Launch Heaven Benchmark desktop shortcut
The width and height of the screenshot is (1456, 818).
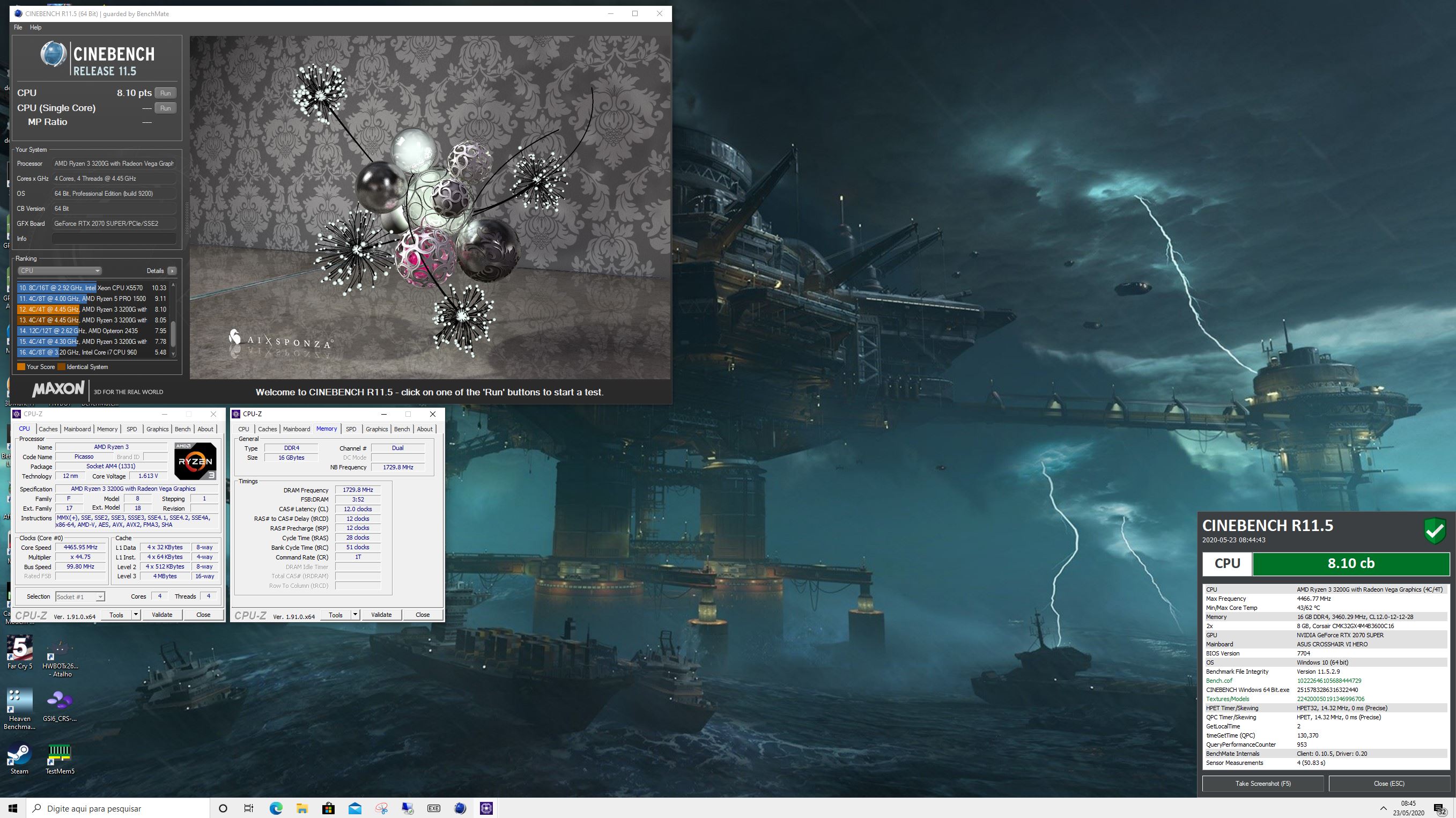[x=20, y=709]
